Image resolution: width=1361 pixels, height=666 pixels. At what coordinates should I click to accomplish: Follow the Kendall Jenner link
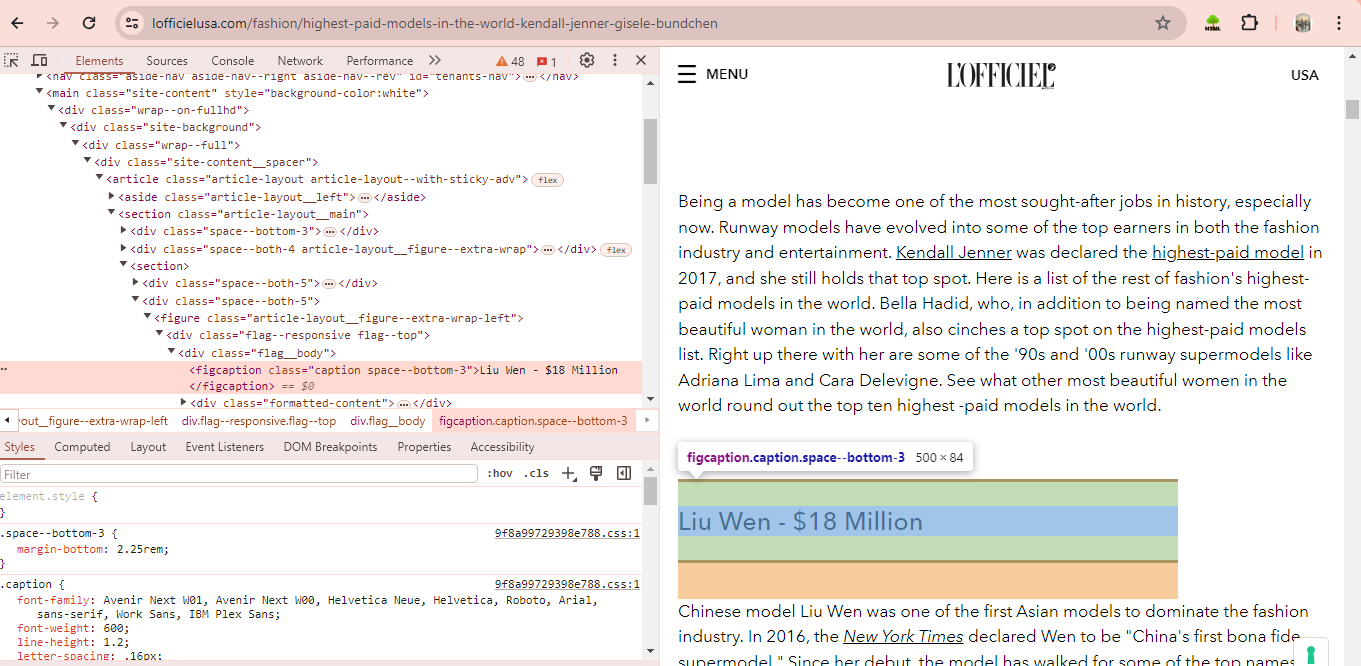(953, 253)
